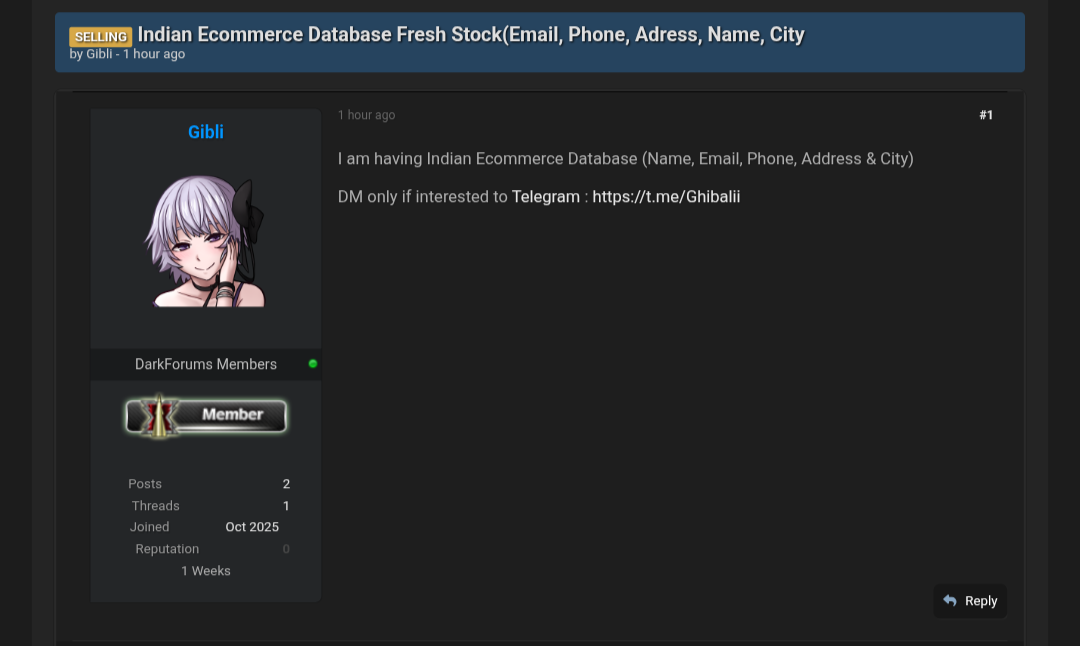Click Gibli author name in thread byline
This screenshot has width=1080, height=646.
tap(99, 55)
